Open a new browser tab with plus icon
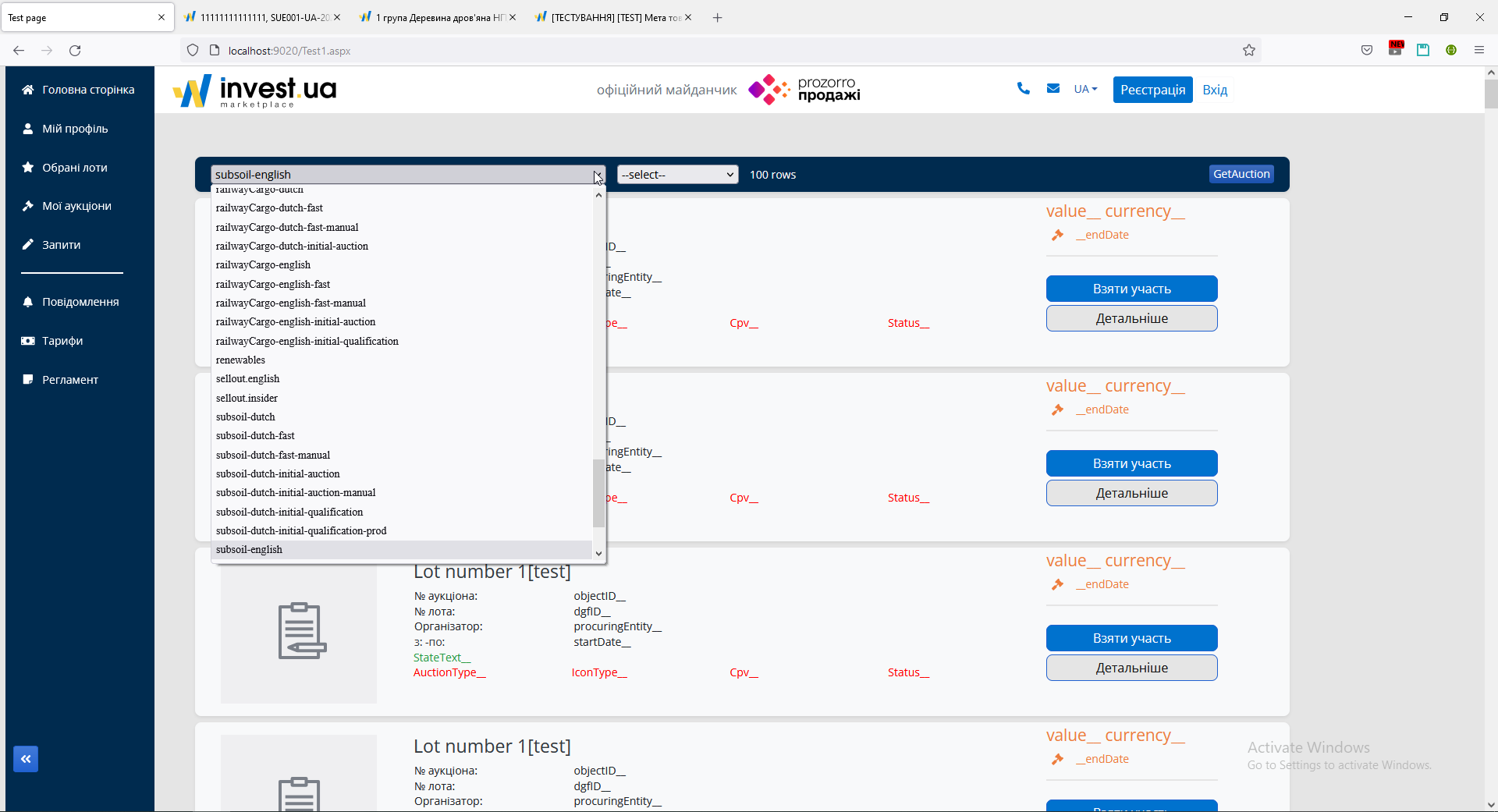Screen dimensions: 1498x812 coord(718,17)
